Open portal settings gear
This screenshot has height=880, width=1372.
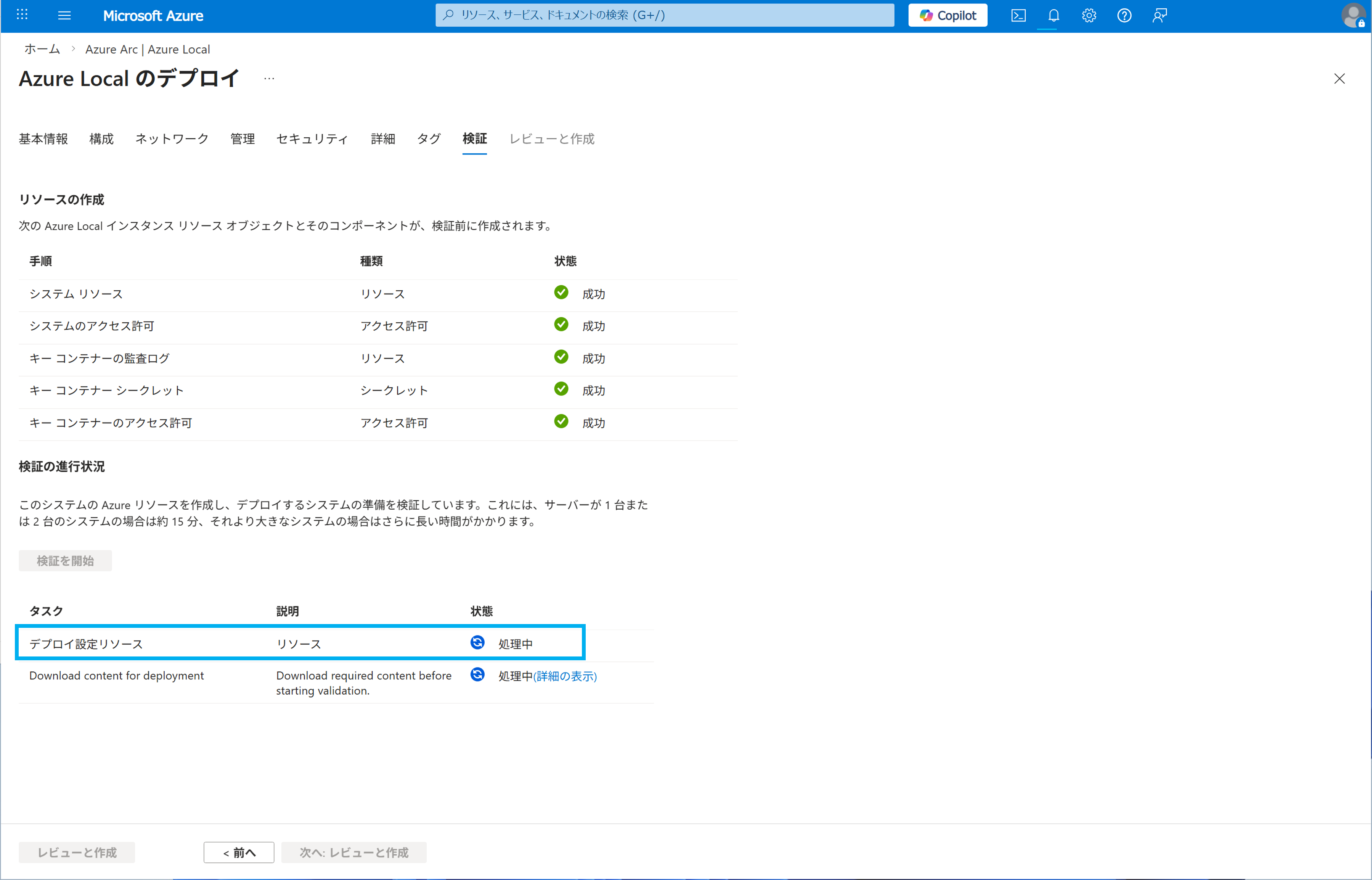(1089, 15)
